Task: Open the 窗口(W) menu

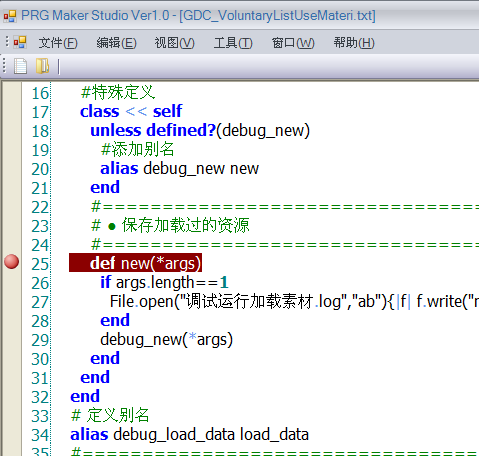Action: coord(293,43)
